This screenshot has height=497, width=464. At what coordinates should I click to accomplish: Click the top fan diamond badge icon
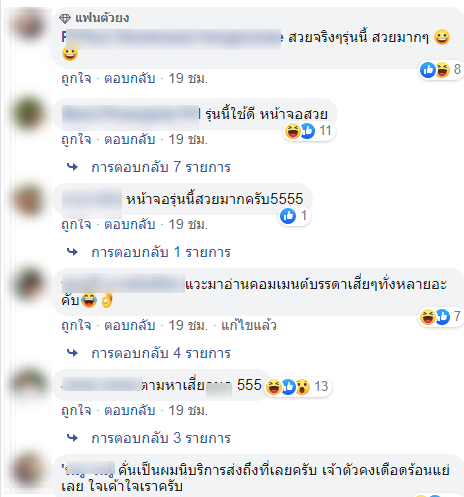coord(65,19)
